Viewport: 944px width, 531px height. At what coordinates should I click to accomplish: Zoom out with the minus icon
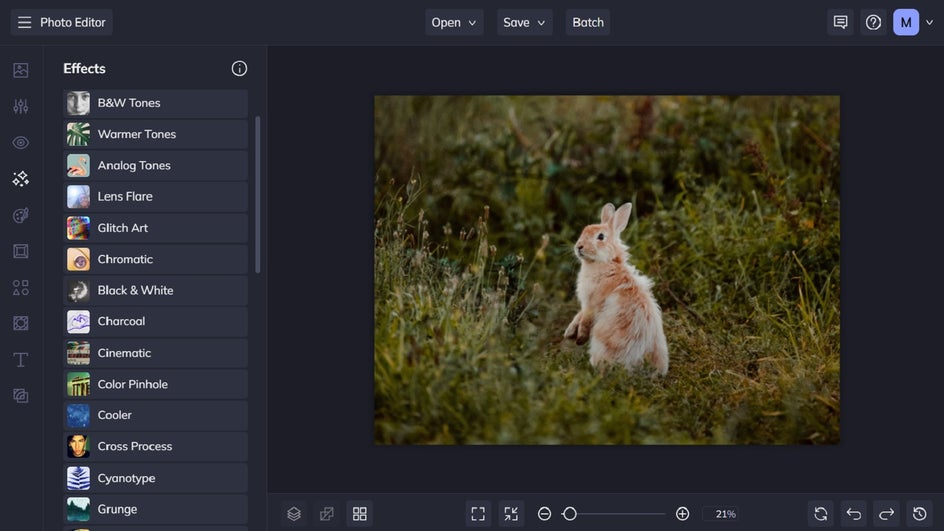[x=544, y=514]
